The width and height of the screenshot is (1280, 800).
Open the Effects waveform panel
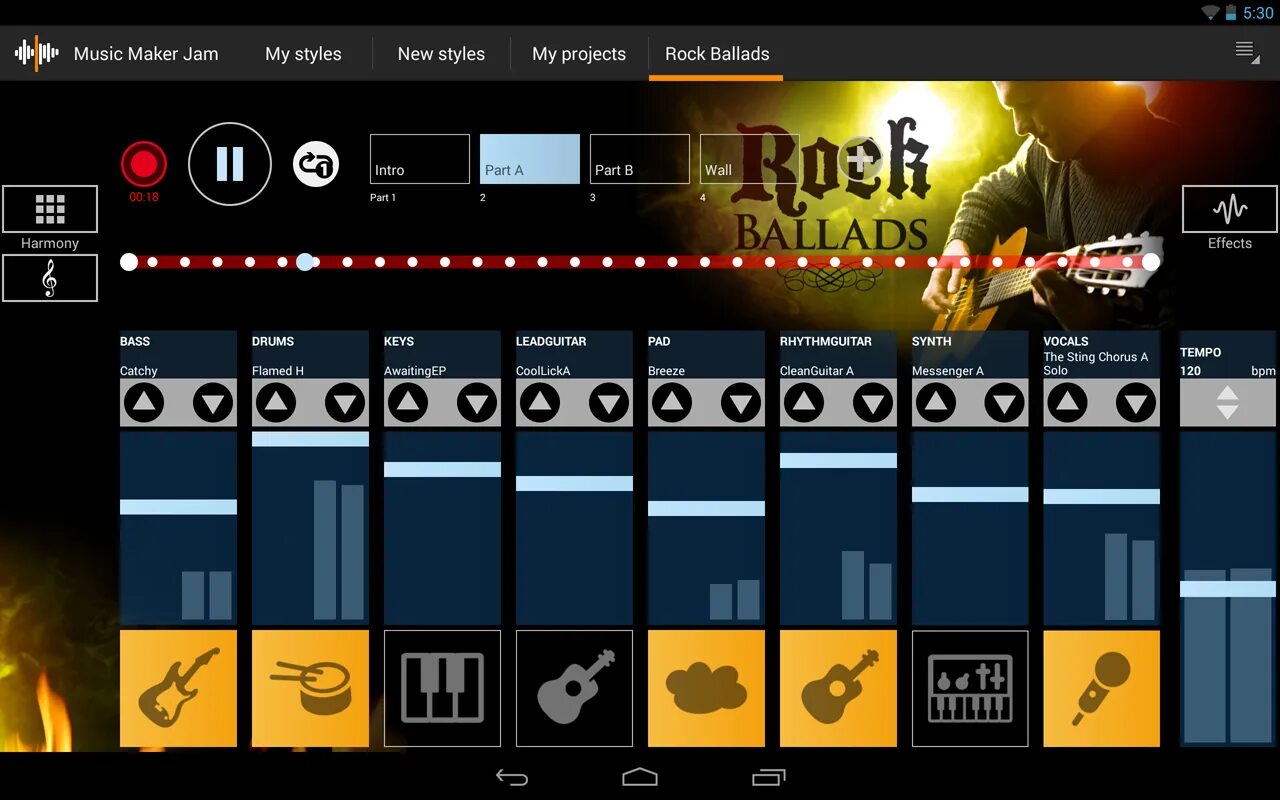click(x=1230, y=209)
